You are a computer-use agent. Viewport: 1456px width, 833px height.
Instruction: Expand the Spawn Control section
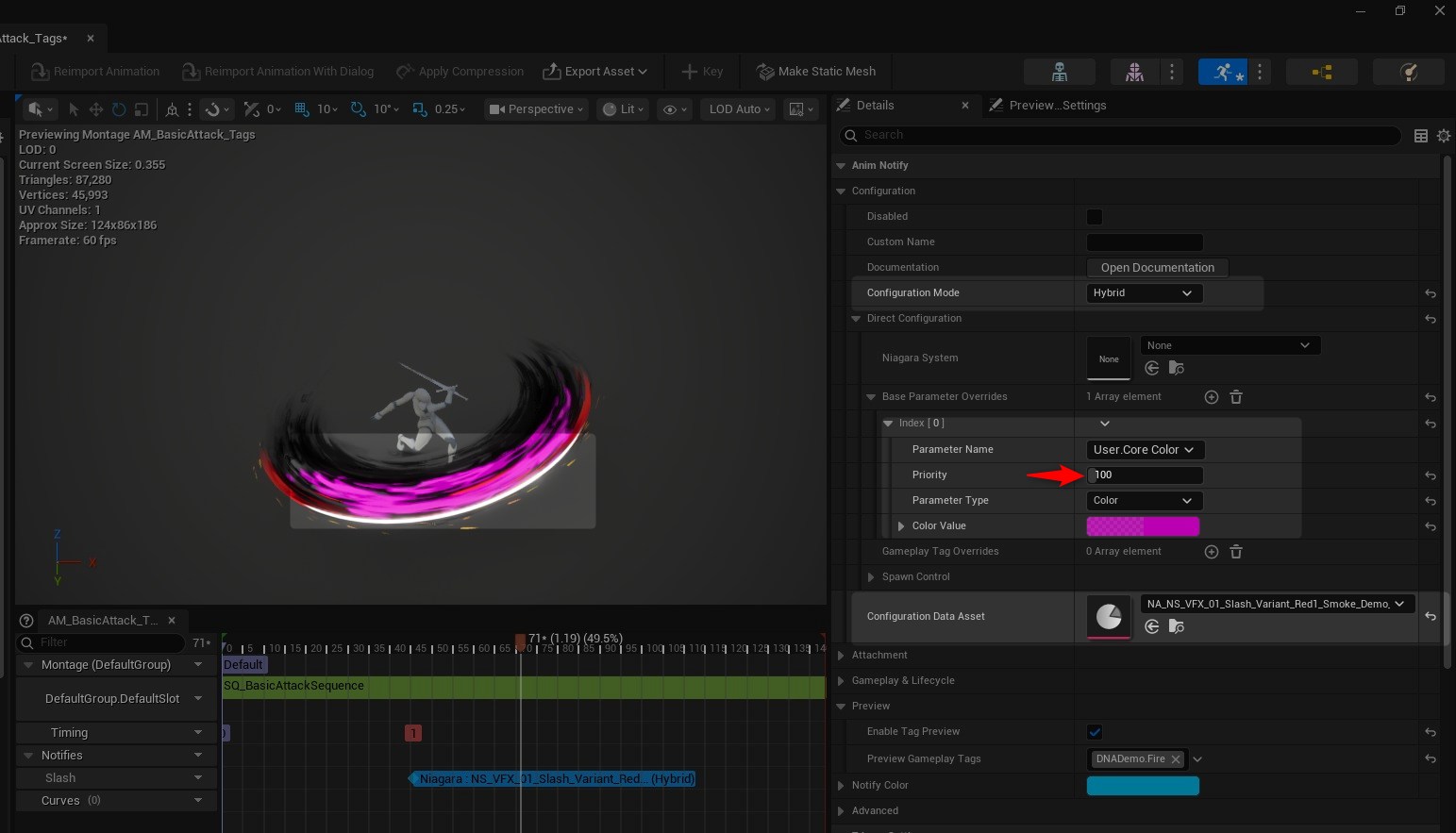click(x=871, y=577)
